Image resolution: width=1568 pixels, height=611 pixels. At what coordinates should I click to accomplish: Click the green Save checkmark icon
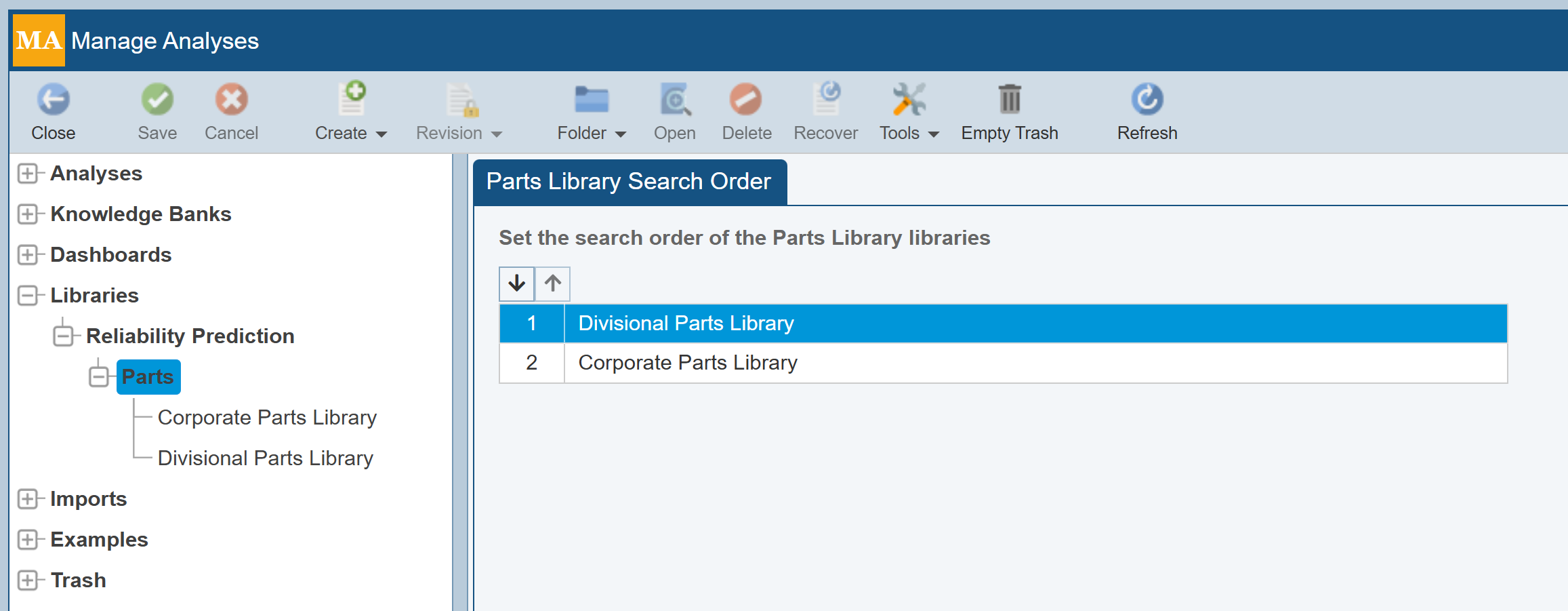pos(157,100)
